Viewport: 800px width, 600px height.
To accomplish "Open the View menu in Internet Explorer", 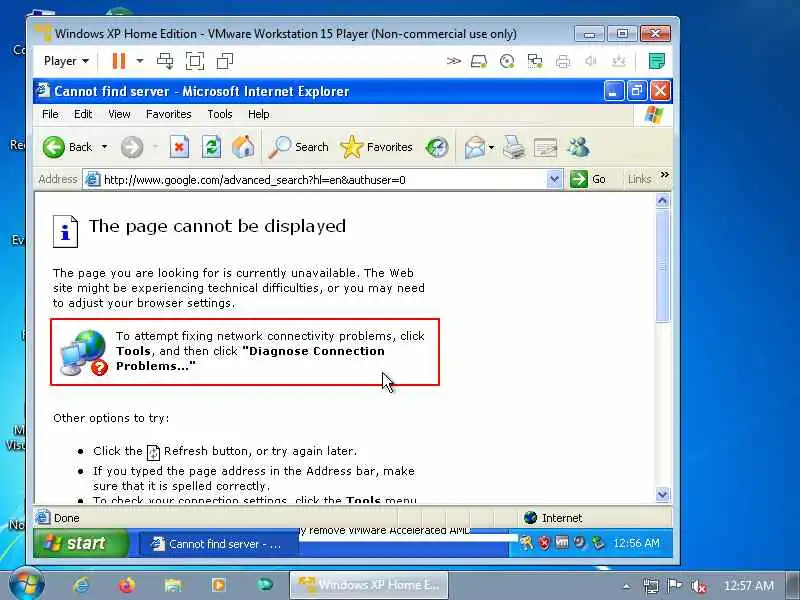I will pyautogui.click(x=119, y=114).
